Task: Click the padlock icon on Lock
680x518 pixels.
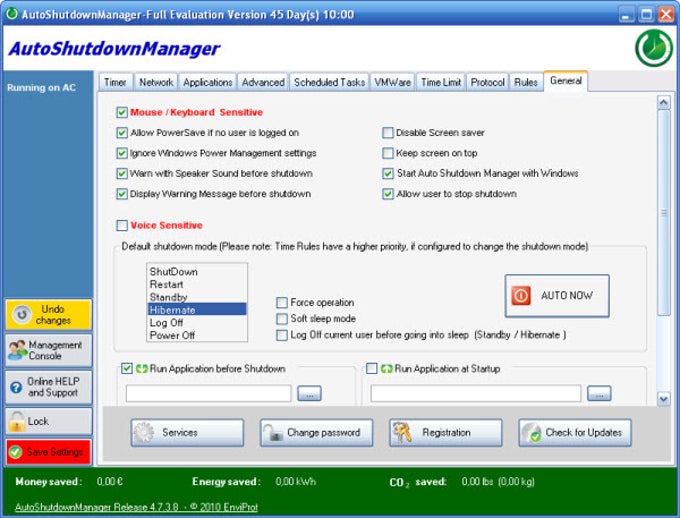Action: pyautogui.click(x=17, y=421)
